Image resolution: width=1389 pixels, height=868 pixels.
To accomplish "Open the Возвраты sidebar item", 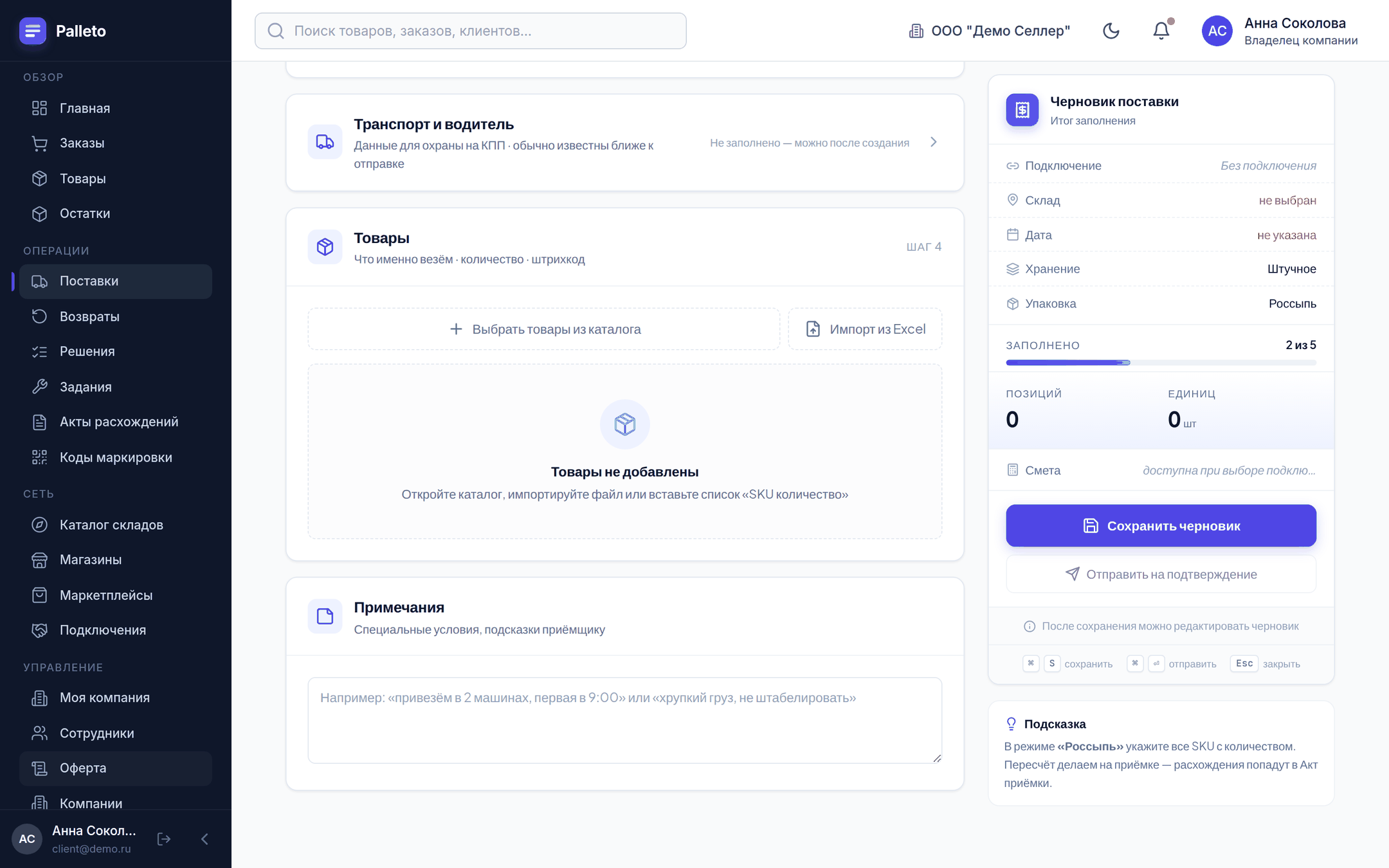I will point(116,316).
